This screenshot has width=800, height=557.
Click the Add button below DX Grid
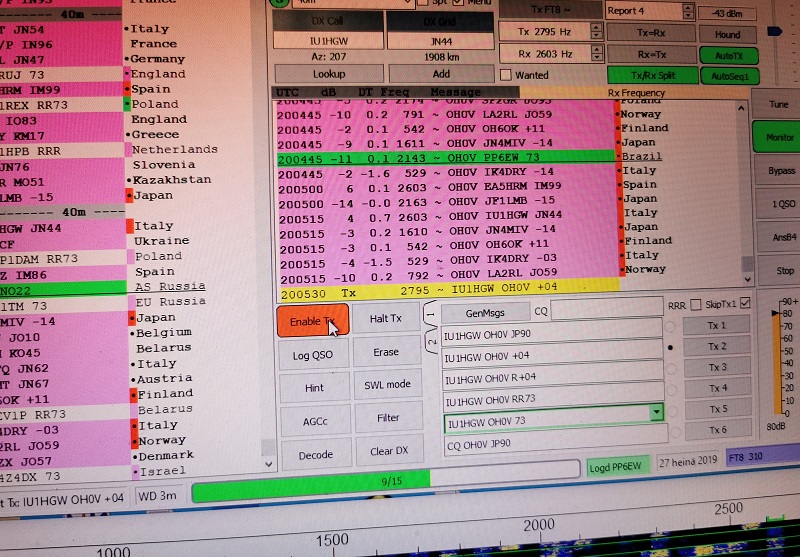[x=441, y=73]
